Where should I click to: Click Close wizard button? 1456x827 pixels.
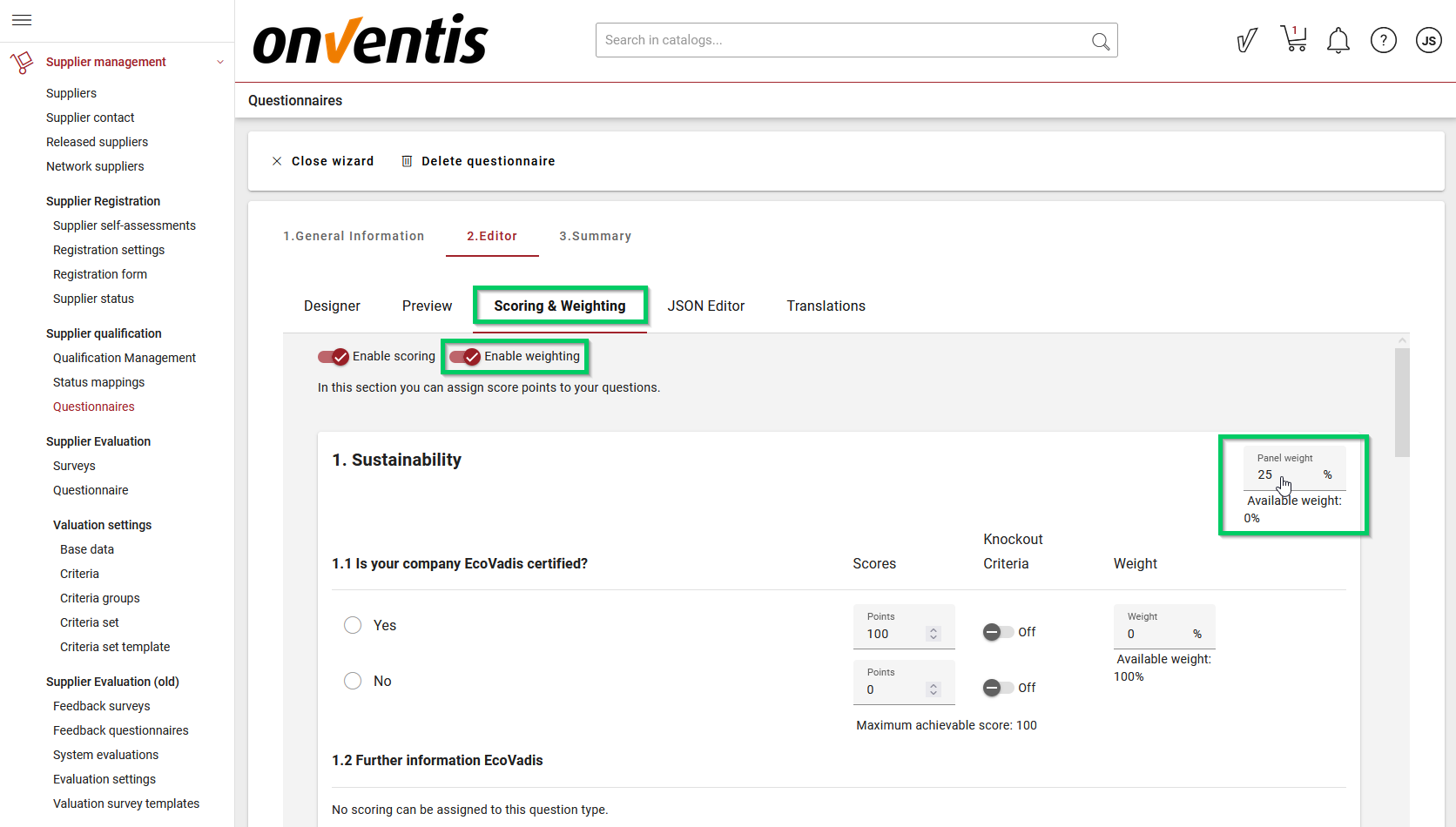click(323, 161)
